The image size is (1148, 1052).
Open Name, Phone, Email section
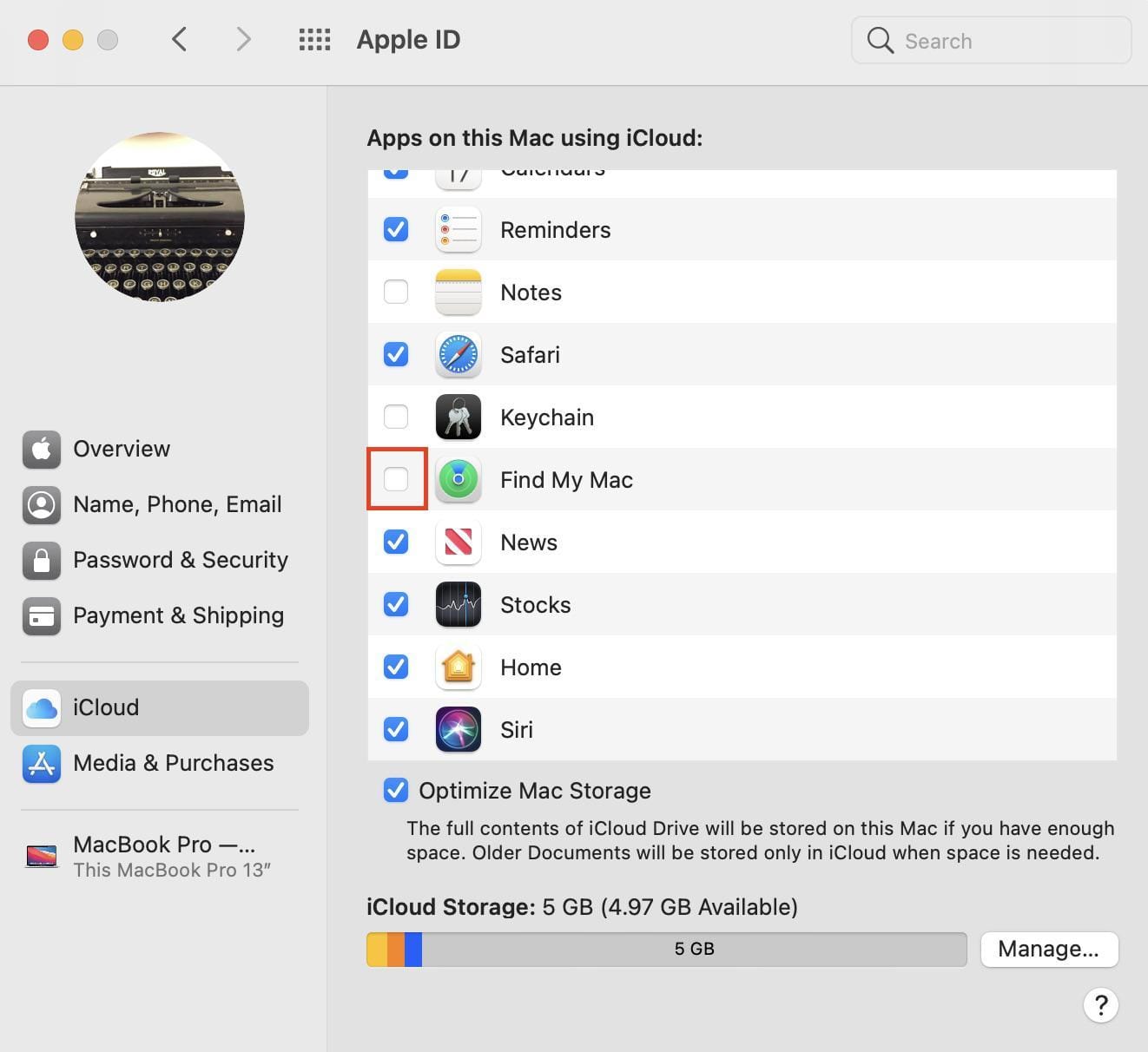pos(160,505)
